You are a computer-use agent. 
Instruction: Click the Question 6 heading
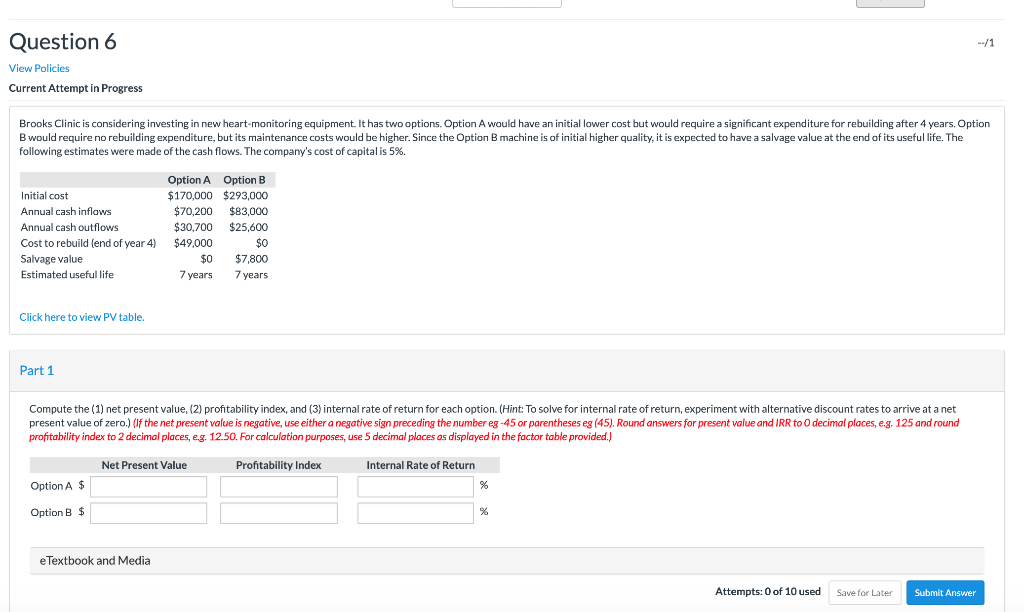tap(62, 42)
